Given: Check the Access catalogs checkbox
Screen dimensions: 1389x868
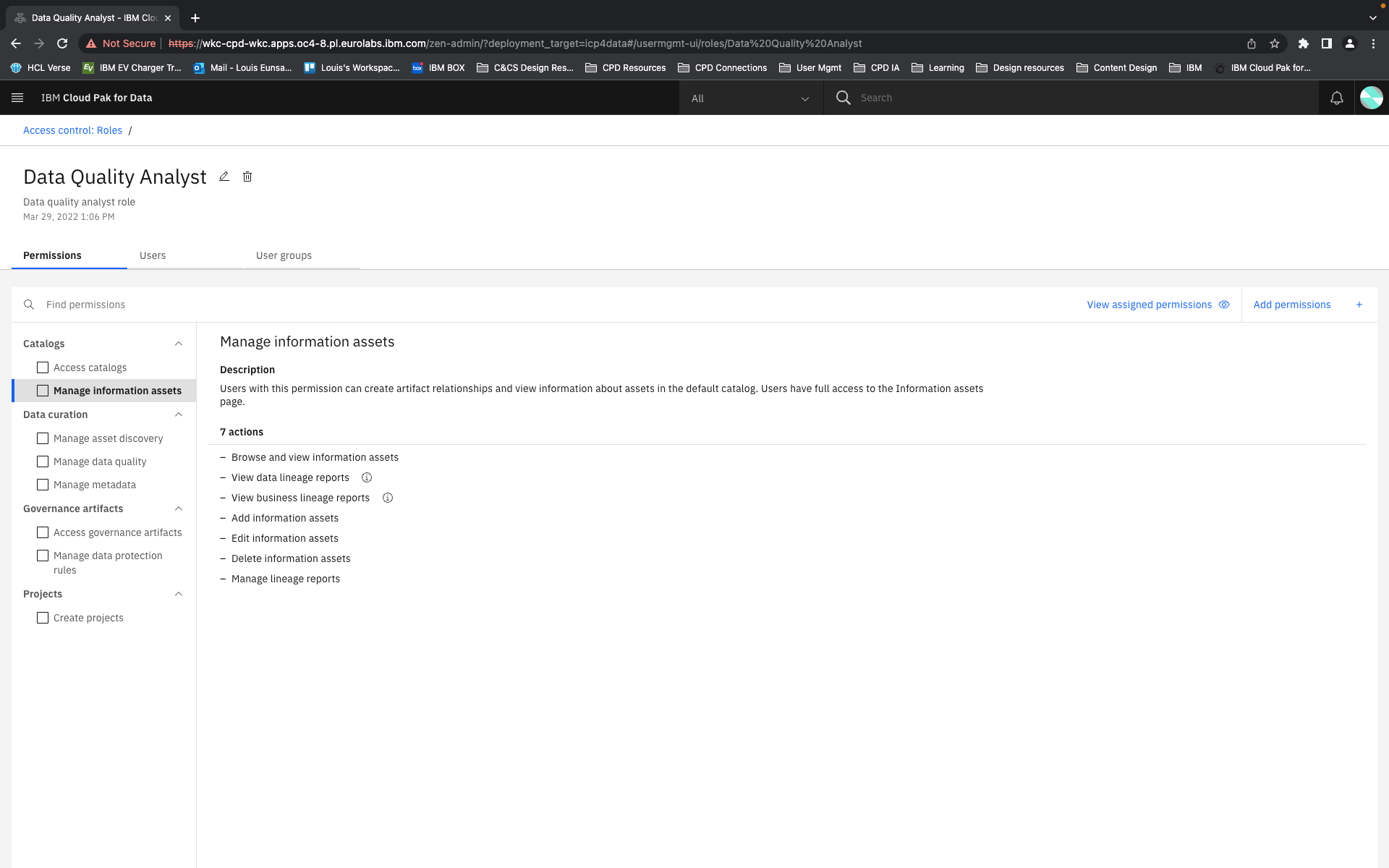Looking at the screenshot, I should tap(43, 367).
